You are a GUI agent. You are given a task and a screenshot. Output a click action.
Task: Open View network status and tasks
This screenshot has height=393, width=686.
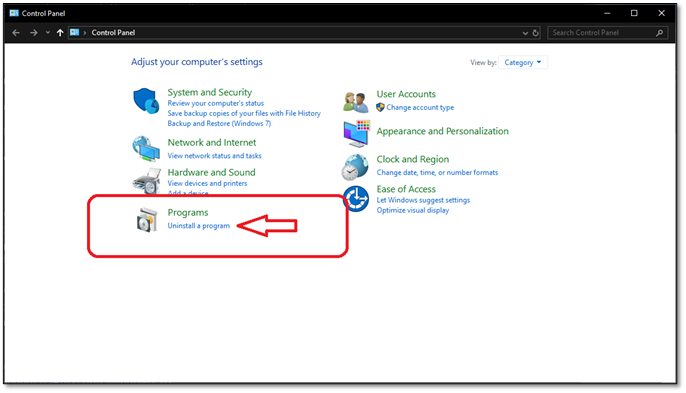214,156
